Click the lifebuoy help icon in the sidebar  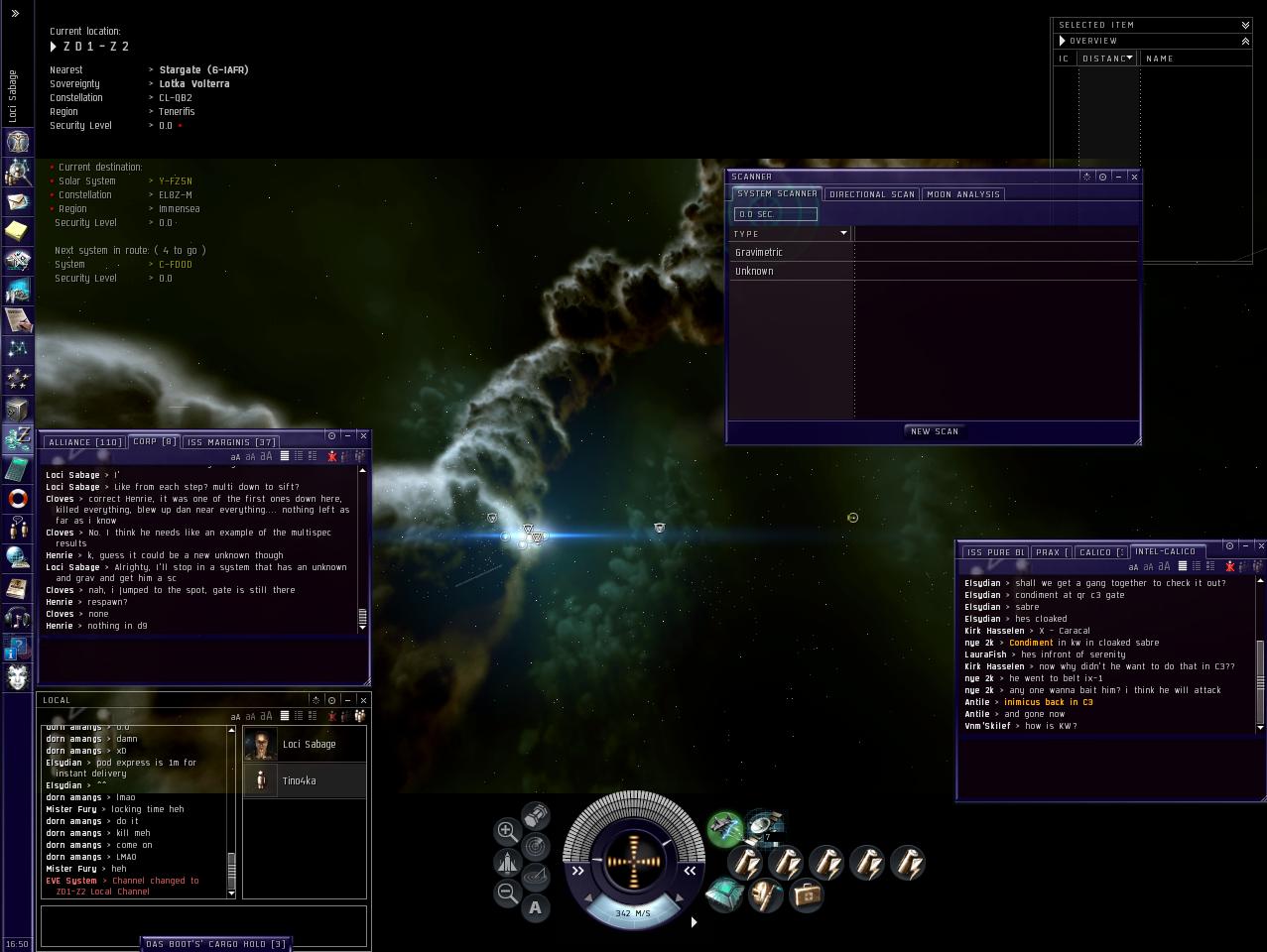coord(18,498)
